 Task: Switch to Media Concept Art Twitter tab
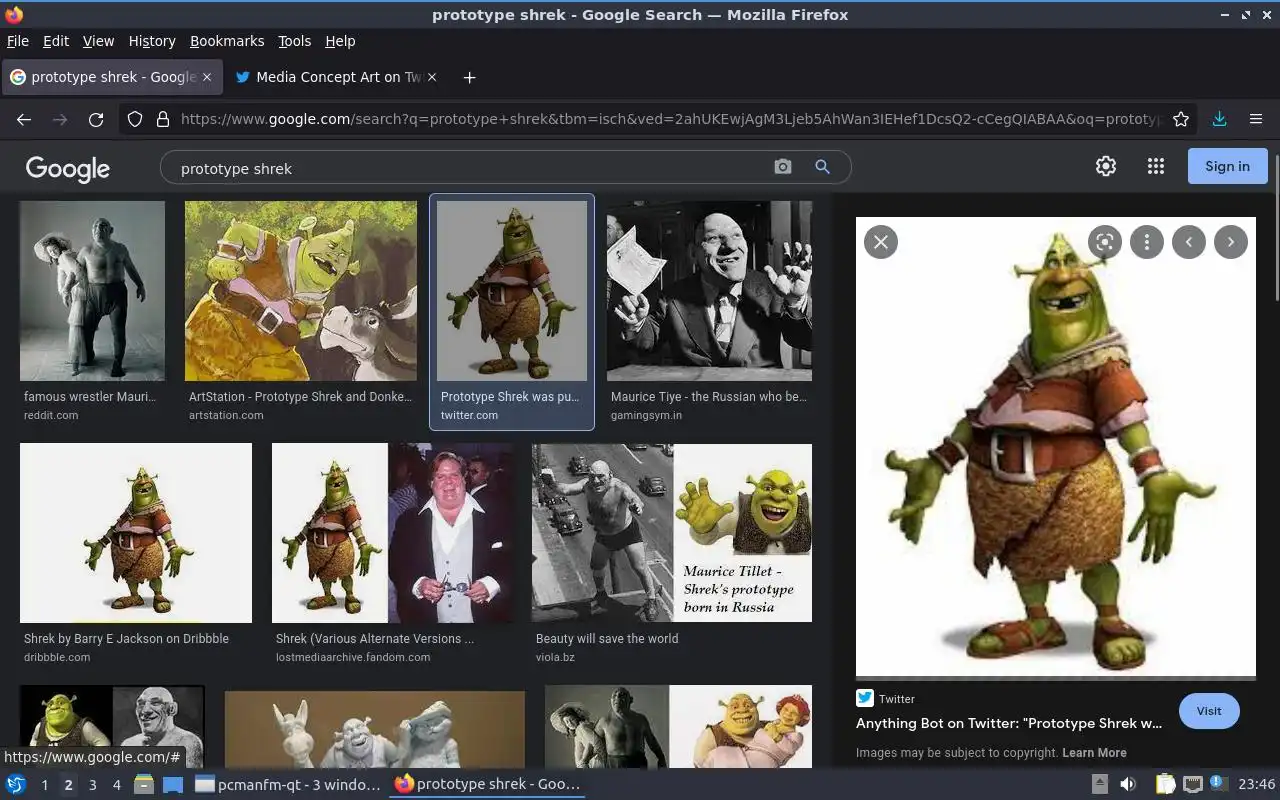pos(338,77)
